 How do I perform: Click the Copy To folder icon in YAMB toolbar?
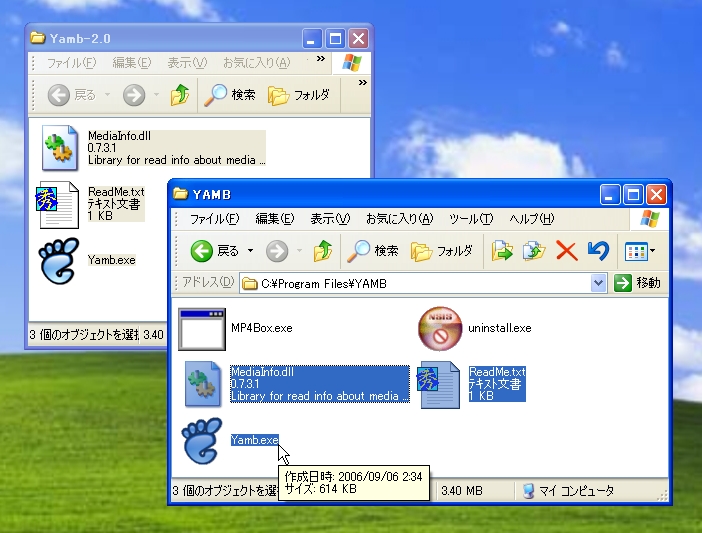pos(534,251)
